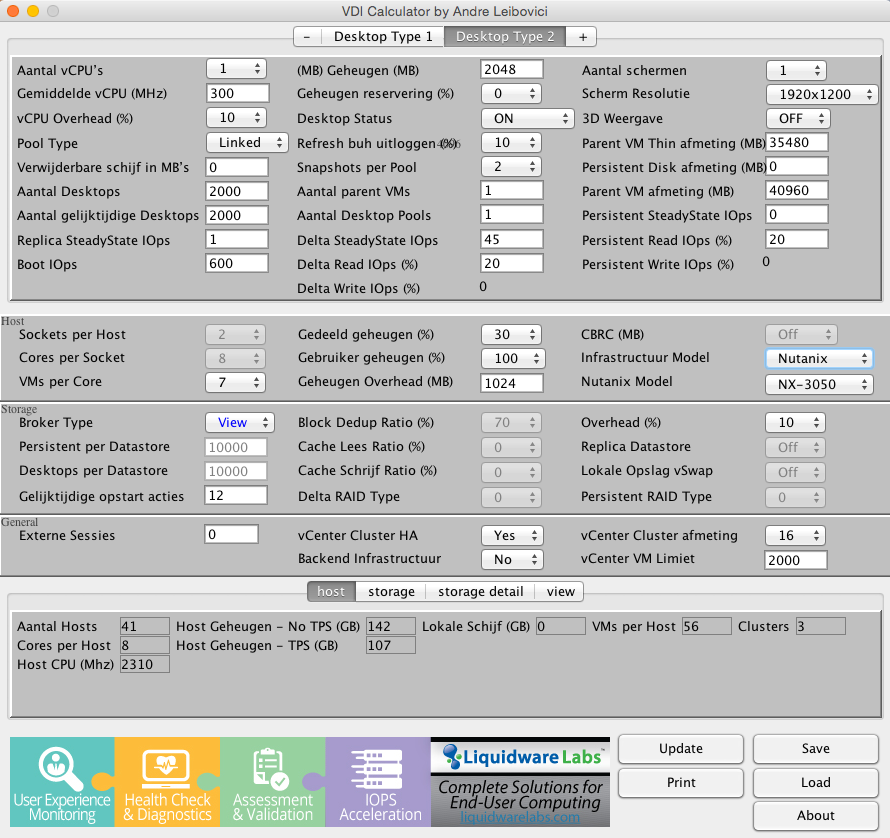
Task: Change Infrastructuur Model Nutanix dropdown
Action: (819, 358)
